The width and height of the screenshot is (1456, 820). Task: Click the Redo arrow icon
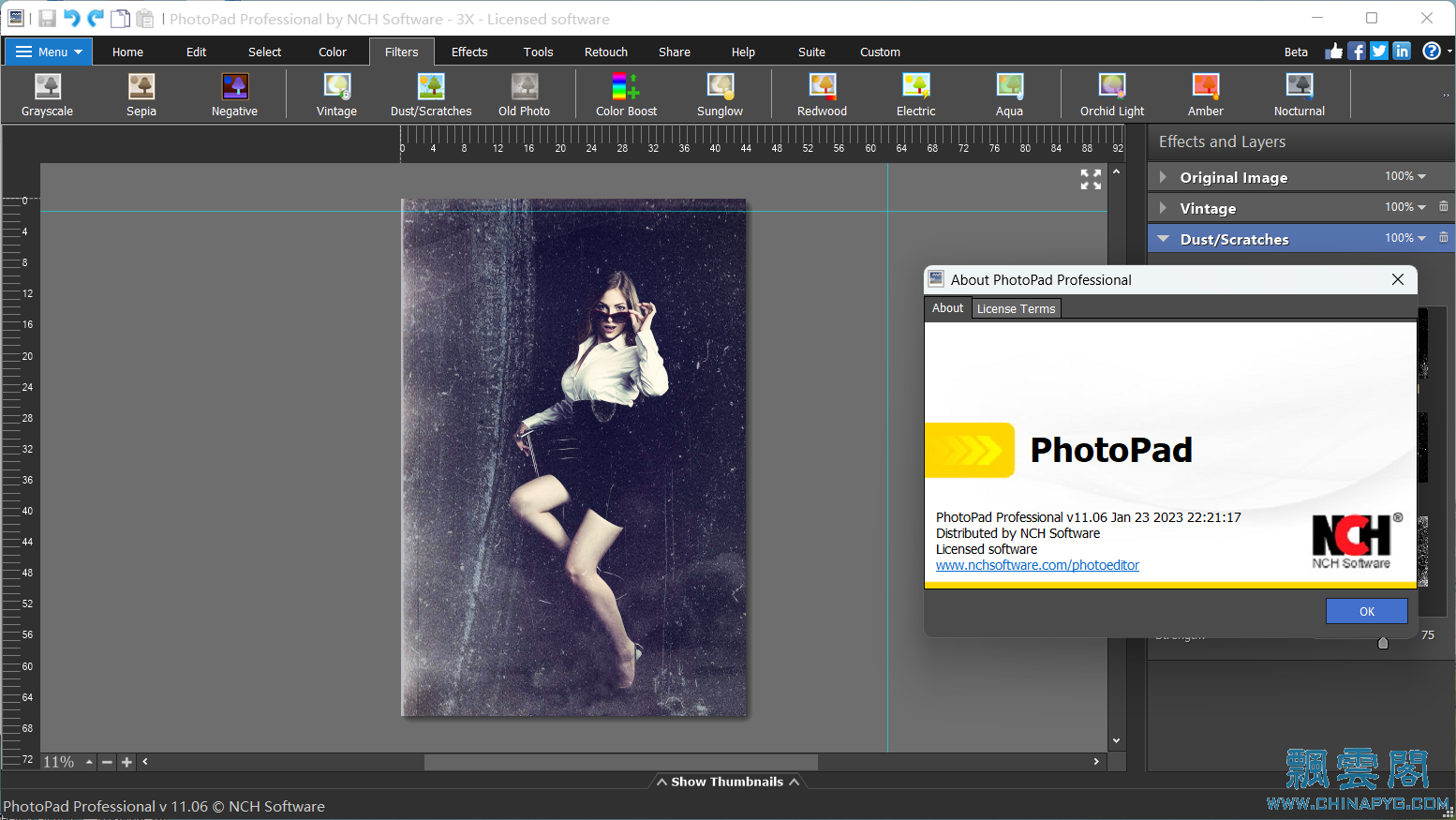tap(96, 18)
